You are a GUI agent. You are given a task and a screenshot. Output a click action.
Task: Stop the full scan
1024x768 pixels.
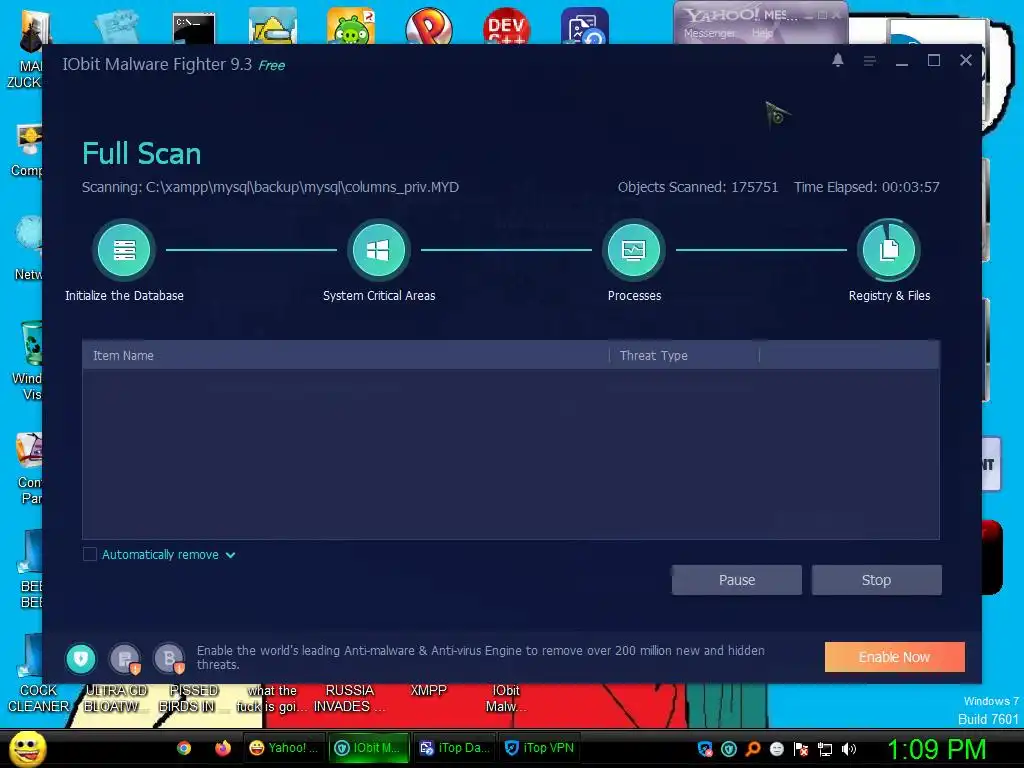click(x=876, y=580)
